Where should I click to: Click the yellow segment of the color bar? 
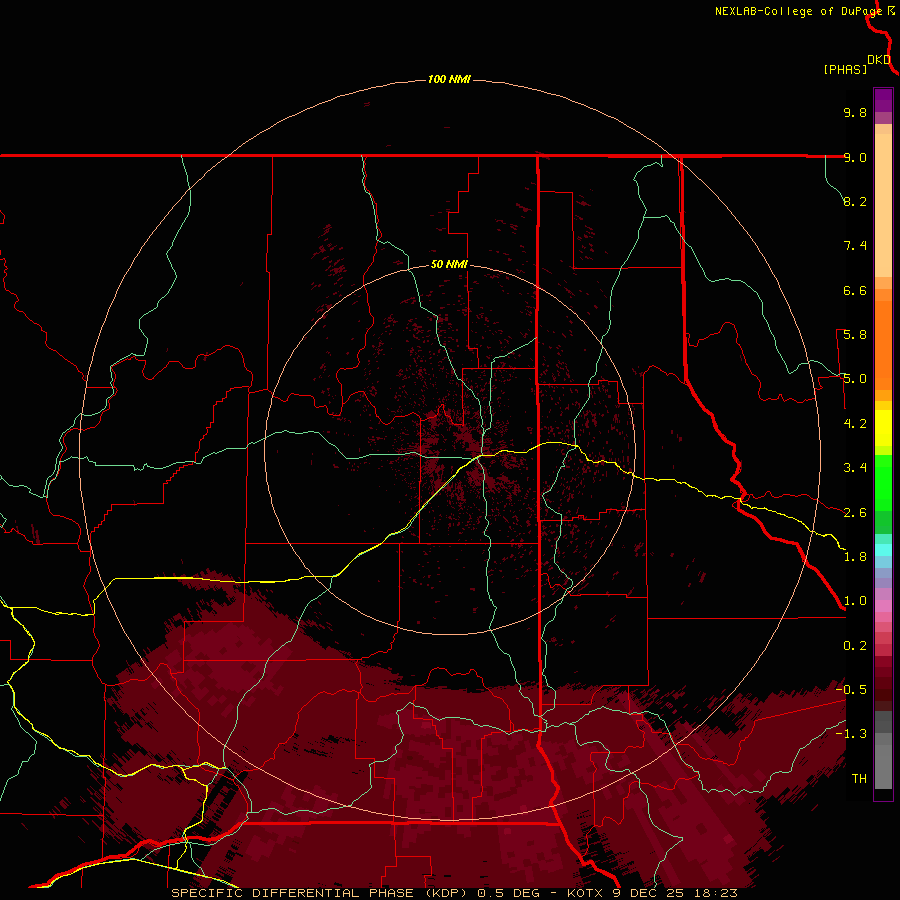[x=883, y=428]
